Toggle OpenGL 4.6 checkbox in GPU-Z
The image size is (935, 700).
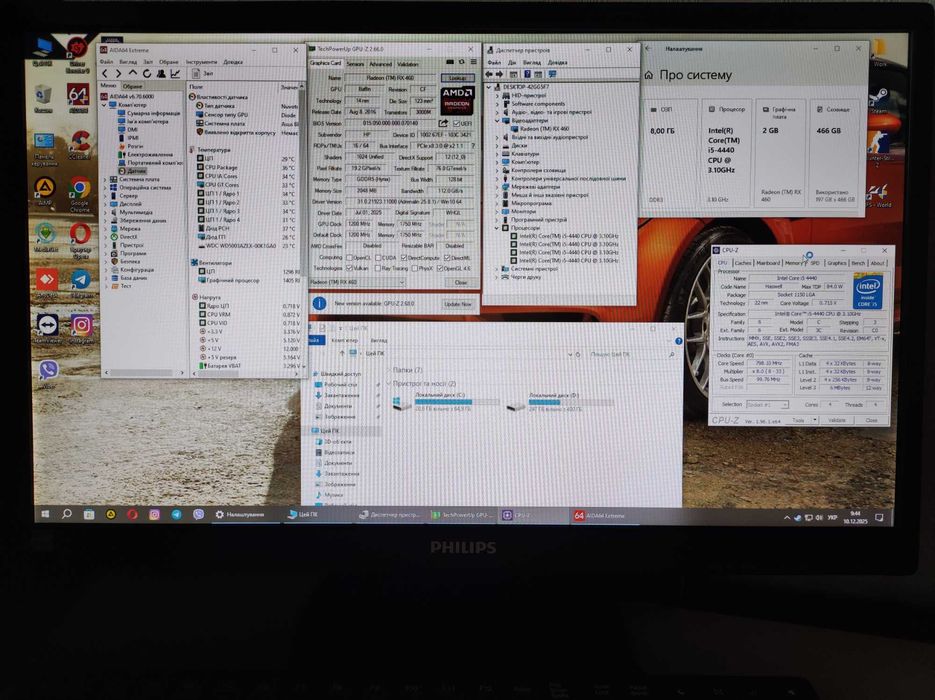440,268
